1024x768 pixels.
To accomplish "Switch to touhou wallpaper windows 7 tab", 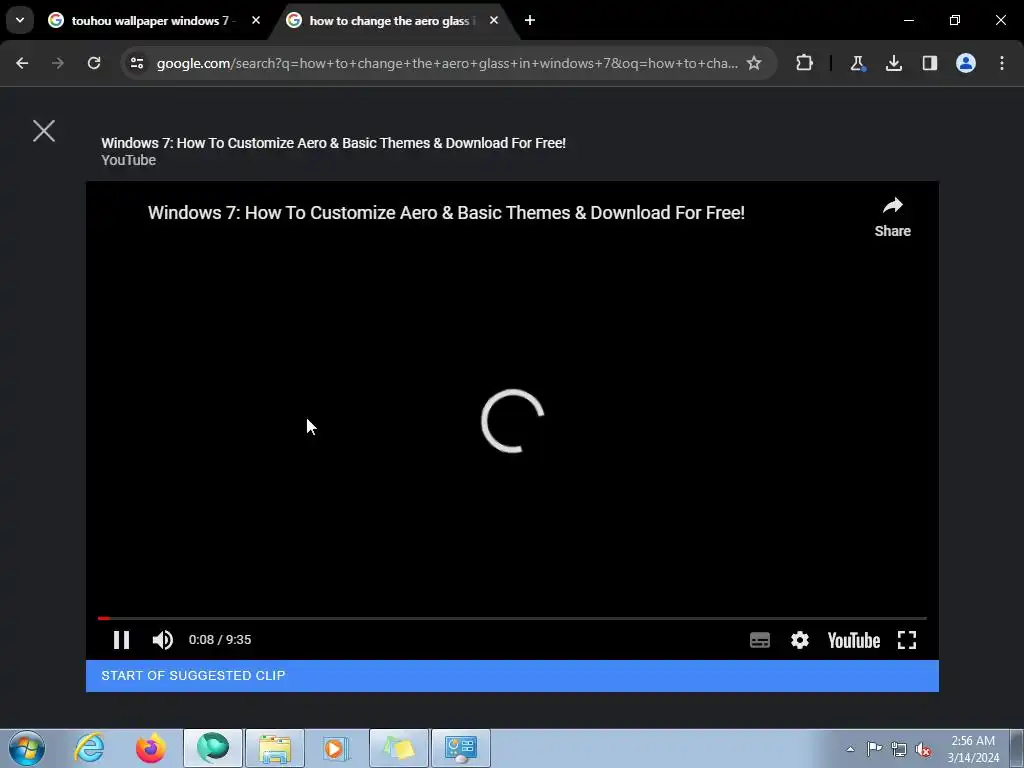I will point(152,21).
